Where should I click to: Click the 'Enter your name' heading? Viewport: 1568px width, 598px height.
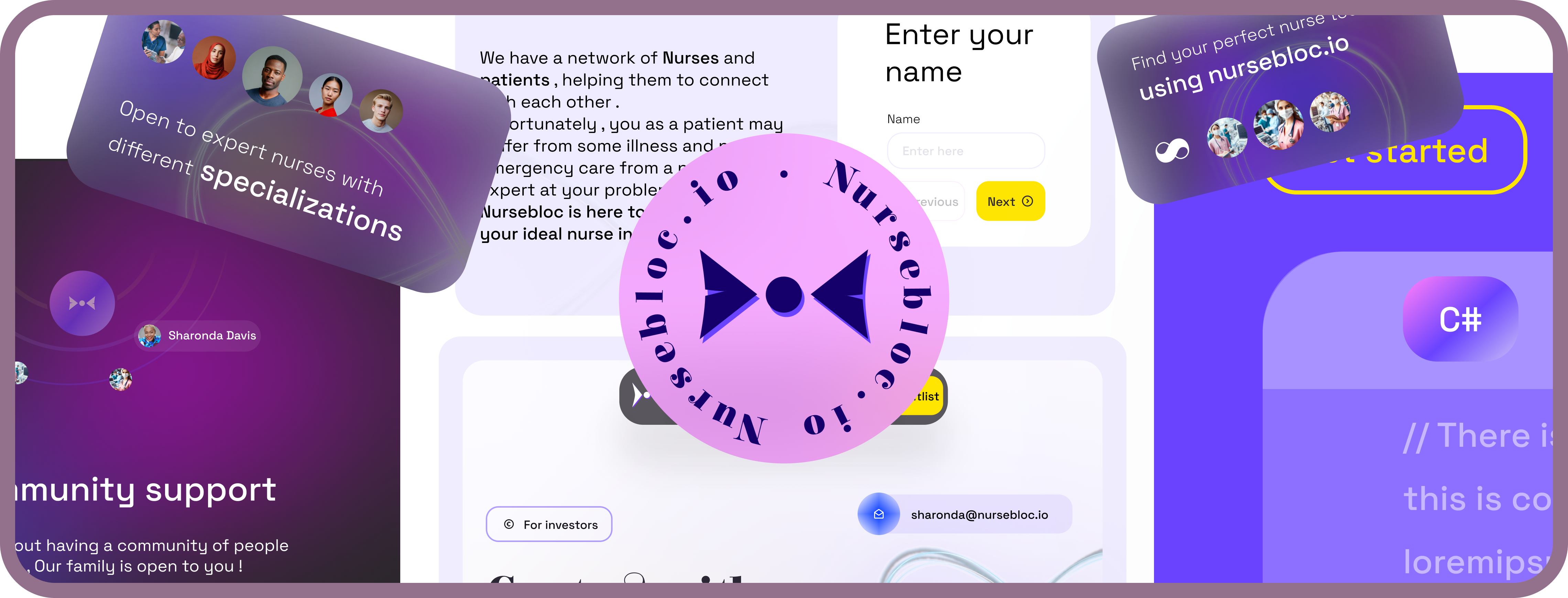[959, 53]
